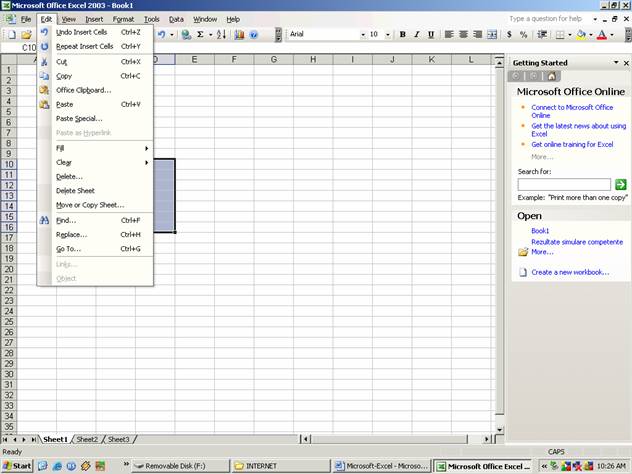Click the Borders toolbar icon
The image size is (632, 474).
click(x=560, y=35)
